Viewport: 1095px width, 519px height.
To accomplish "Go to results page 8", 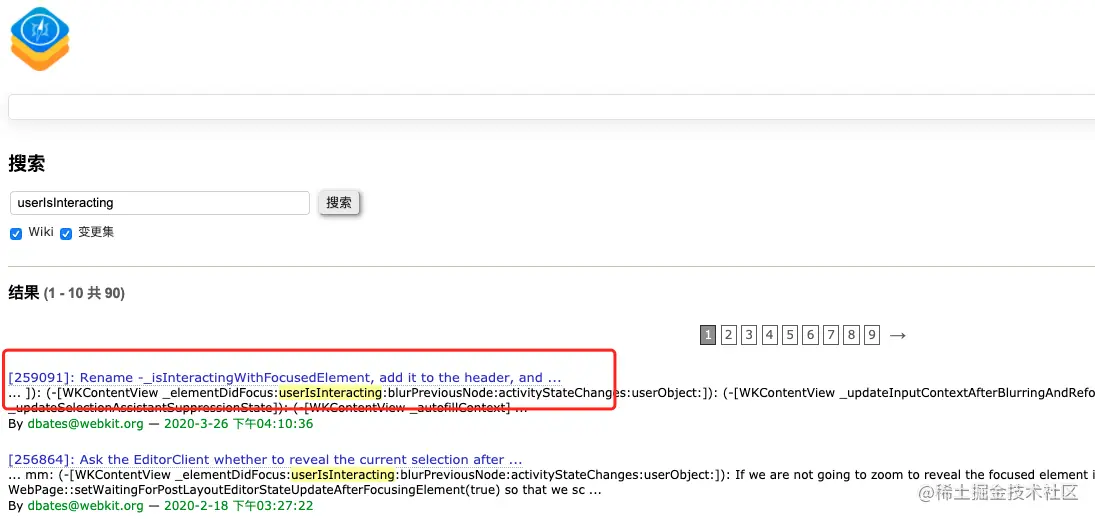I will [851, 335].
